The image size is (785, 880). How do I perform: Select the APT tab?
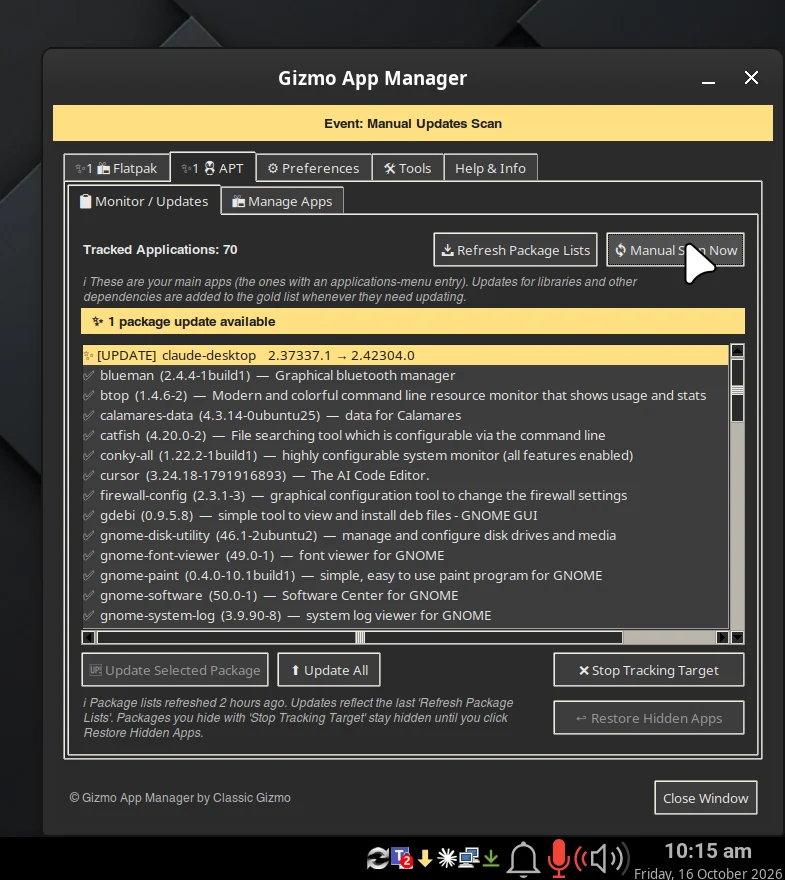coord(213,167)
